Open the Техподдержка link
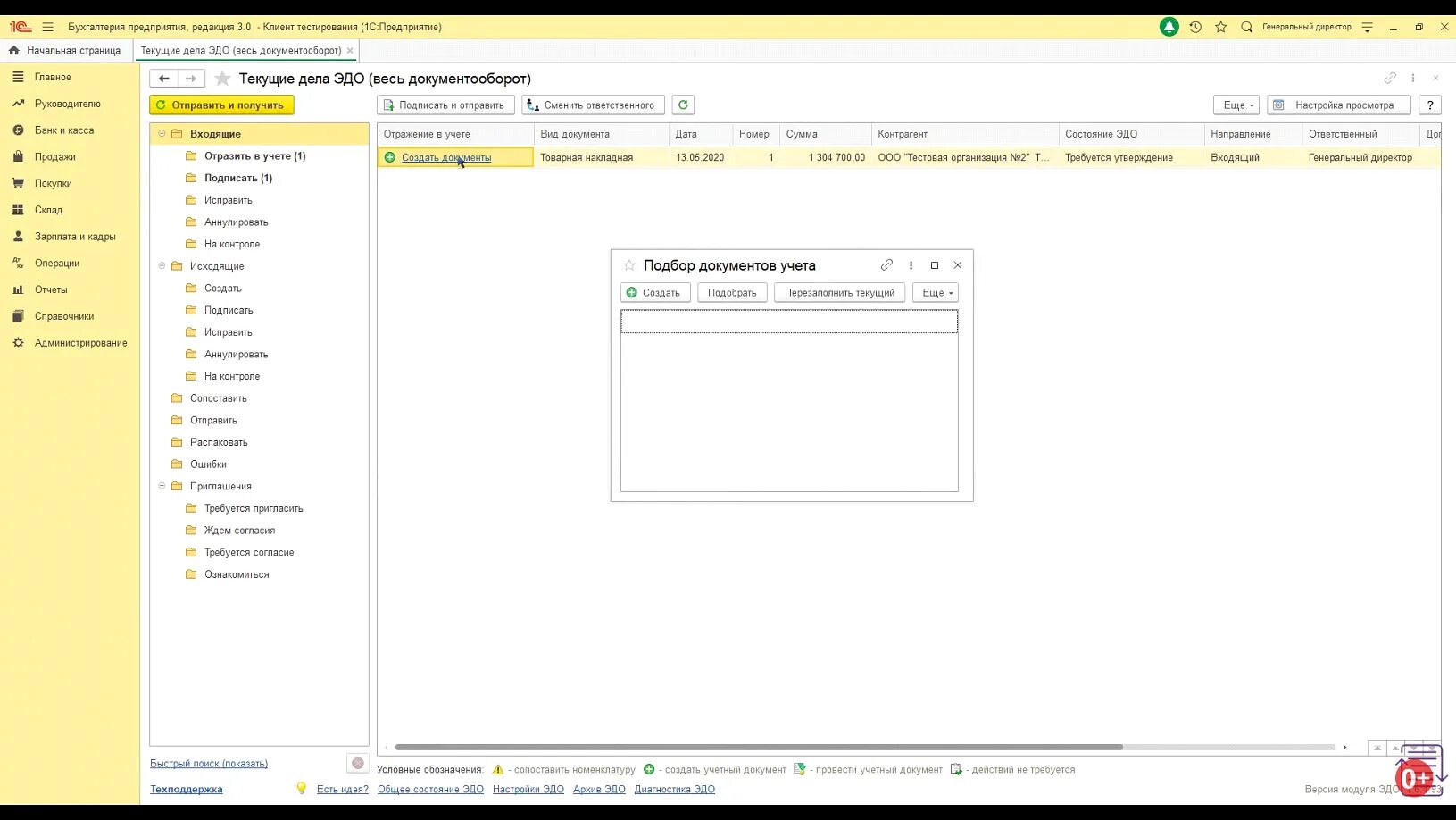This screenshot has height=820, width=1456. pyautogui.click(x=187, y=790)
